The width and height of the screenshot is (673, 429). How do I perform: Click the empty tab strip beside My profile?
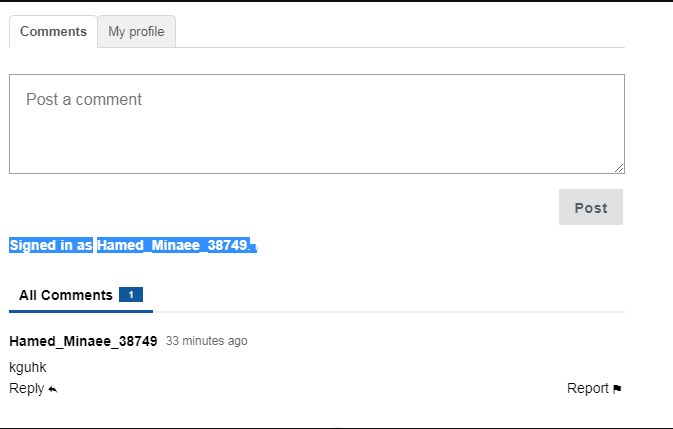click(x=400, y=31)
